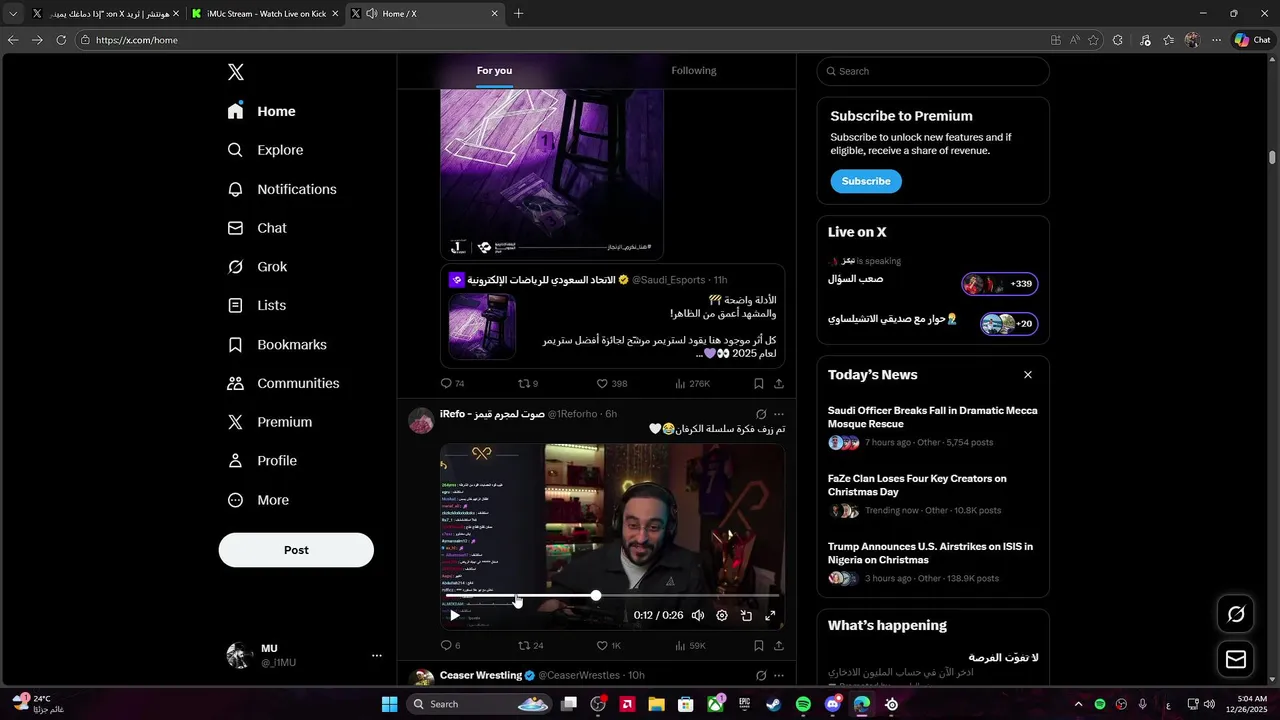This screenshot has width=1280, height=720.
Task: Open video settings gear
Action: (x=722, y=616)
